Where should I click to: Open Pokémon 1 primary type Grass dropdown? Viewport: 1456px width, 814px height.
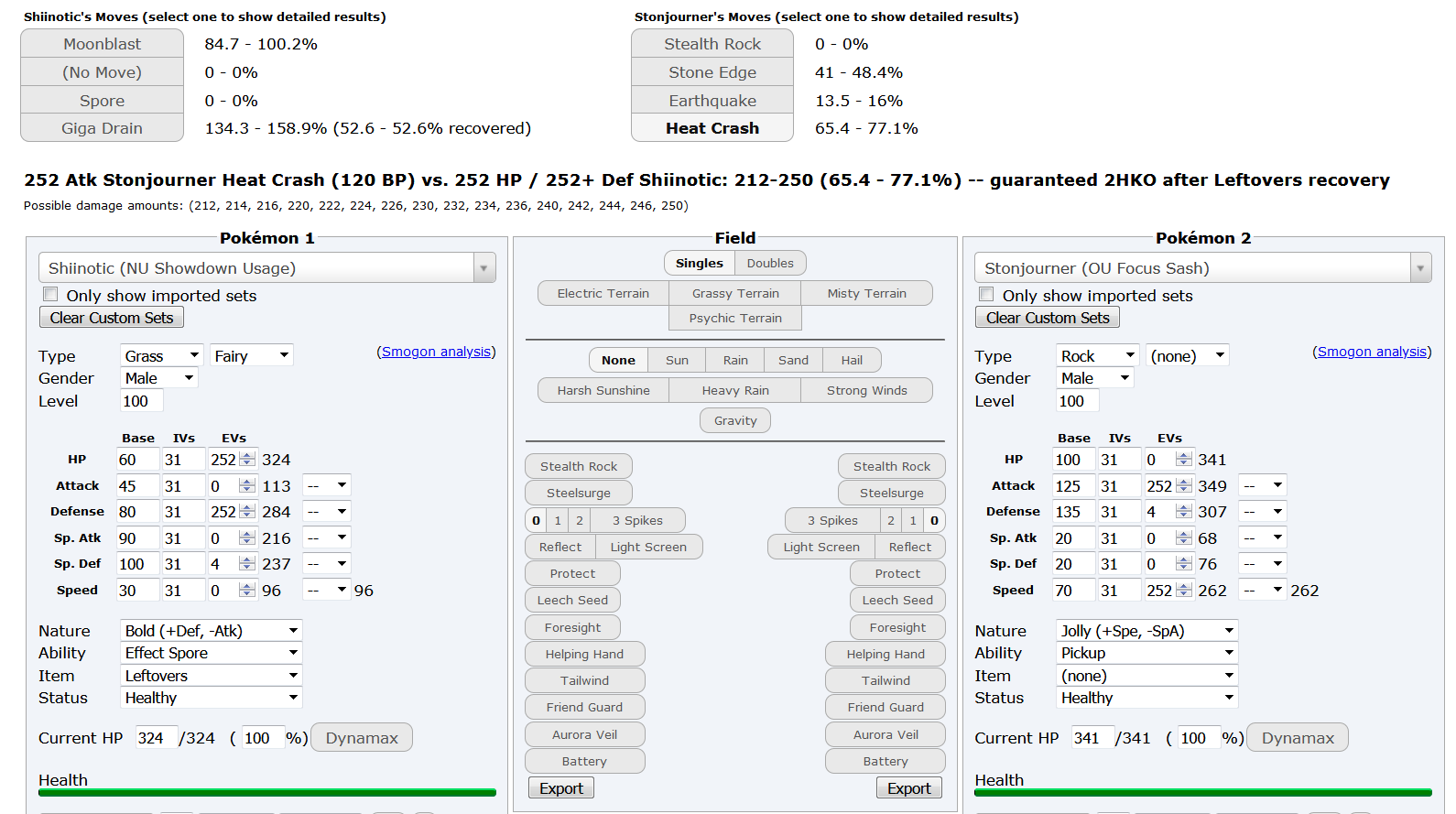162,355
